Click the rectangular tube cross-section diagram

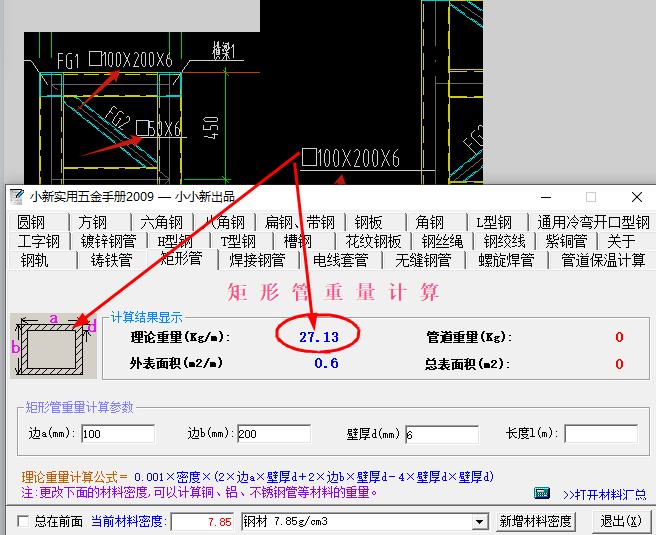pyautogui.click(x=54, y=346)
